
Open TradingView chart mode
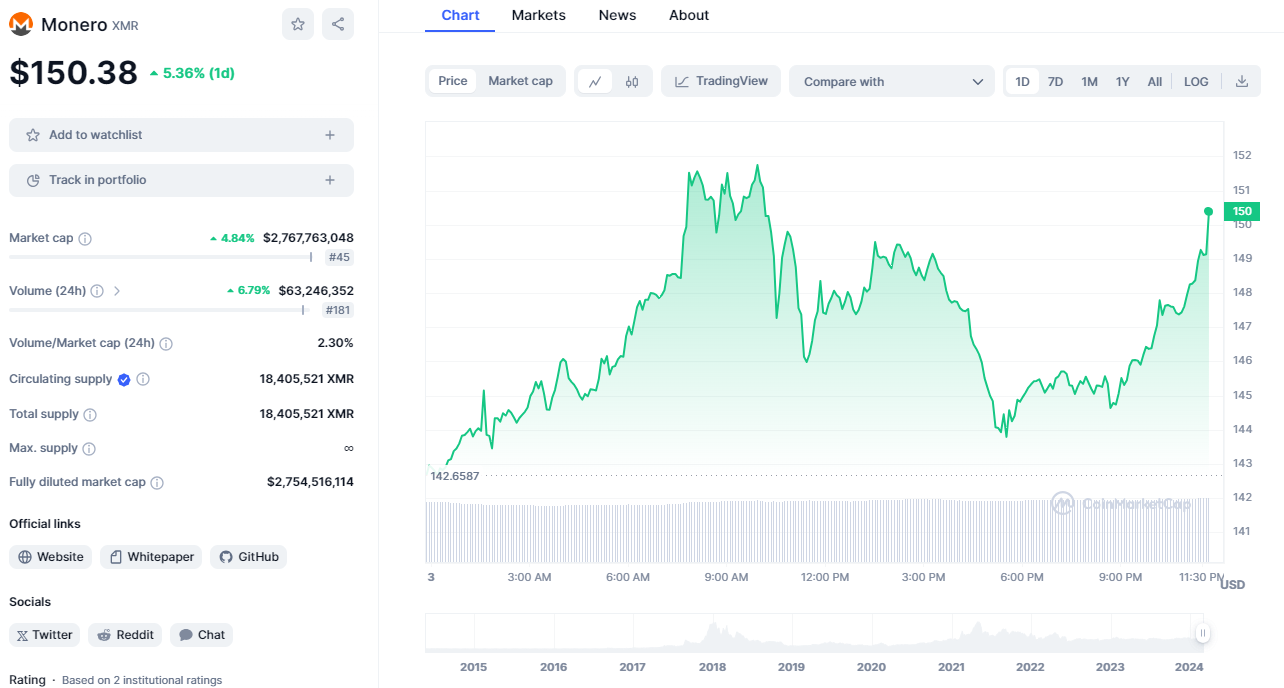tap(721, 81)
